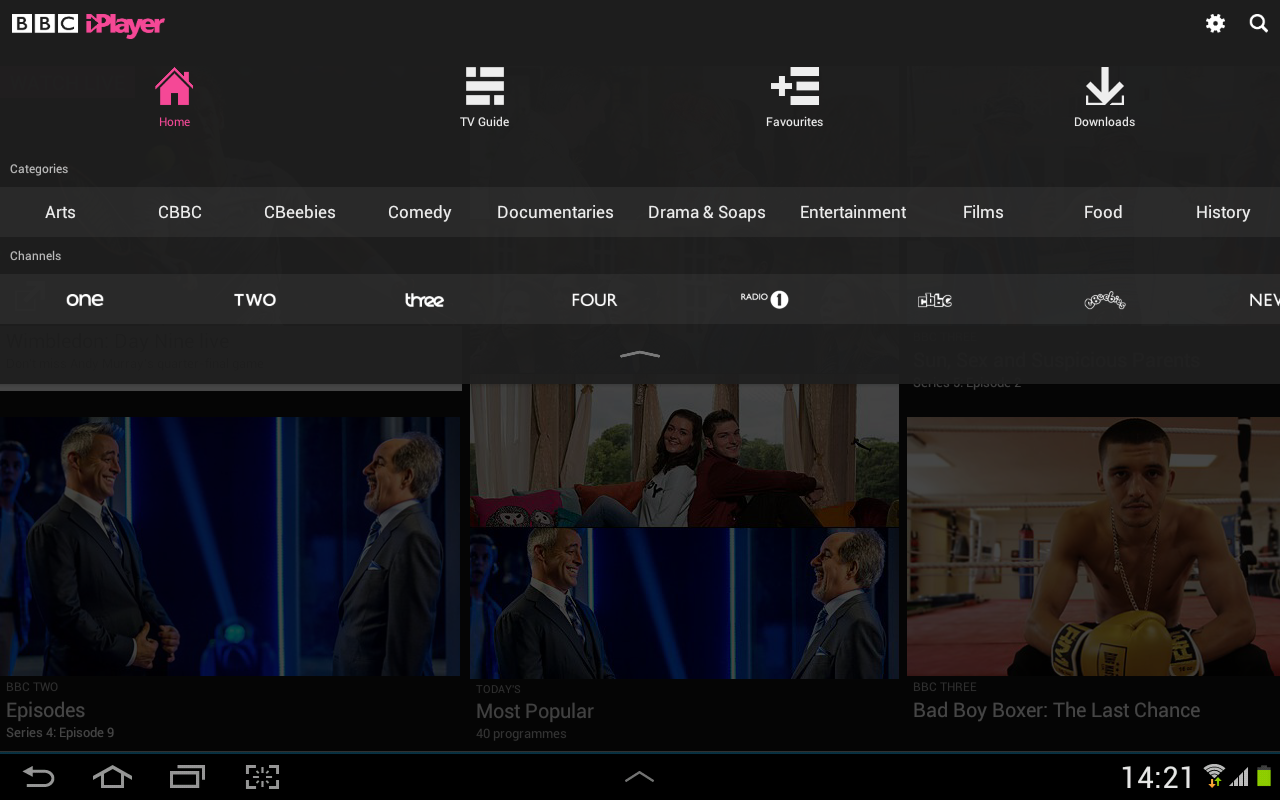Open the Downloads arrow icon
This screenshot has height=800, width=1280.
coord(1105,87)
